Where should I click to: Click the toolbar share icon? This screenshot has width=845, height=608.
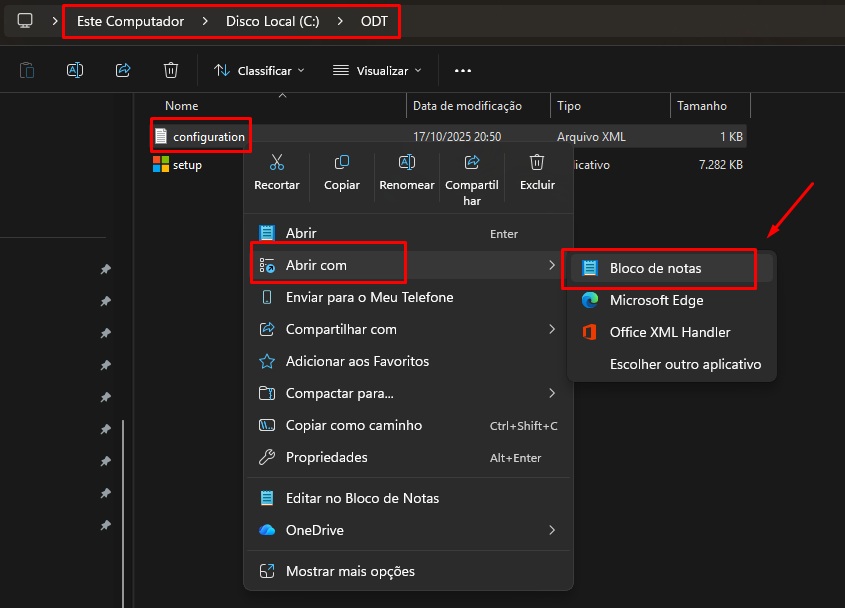[123, 70]
